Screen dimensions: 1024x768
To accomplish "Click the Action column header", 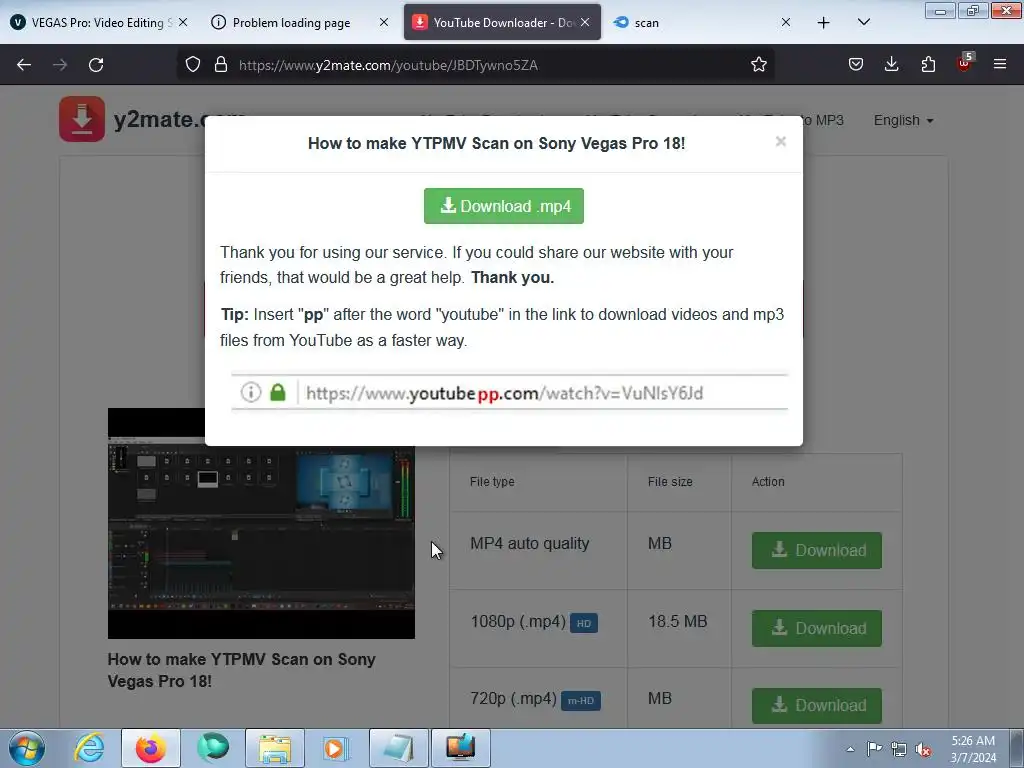I will [768, 481].
